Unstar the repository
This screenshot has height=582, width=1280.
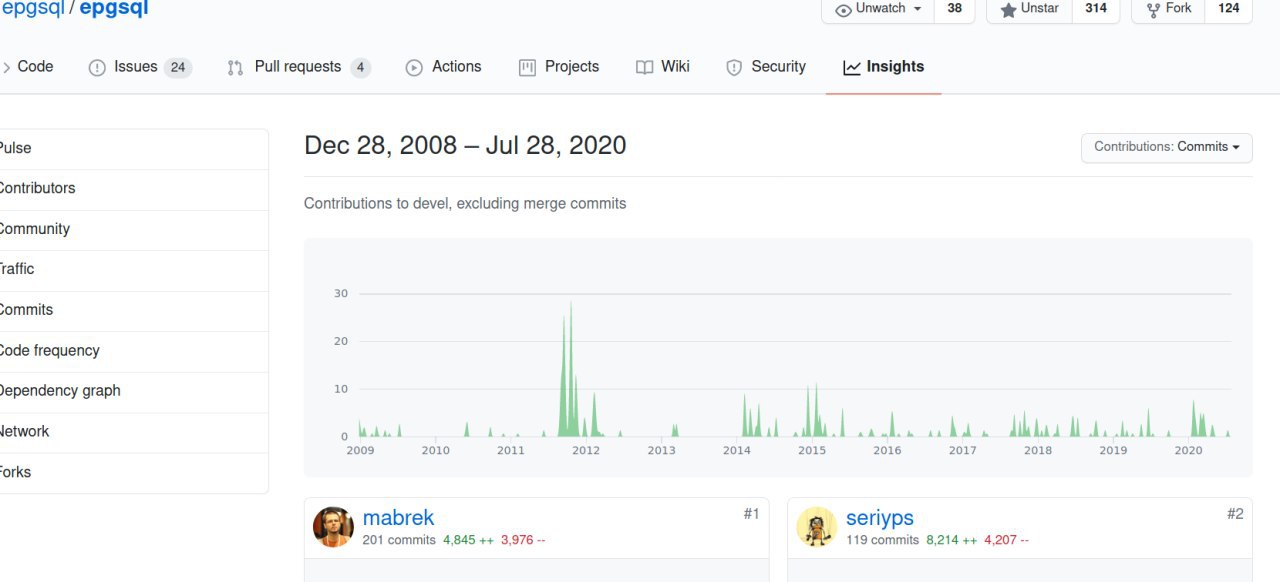[1029, 9]
